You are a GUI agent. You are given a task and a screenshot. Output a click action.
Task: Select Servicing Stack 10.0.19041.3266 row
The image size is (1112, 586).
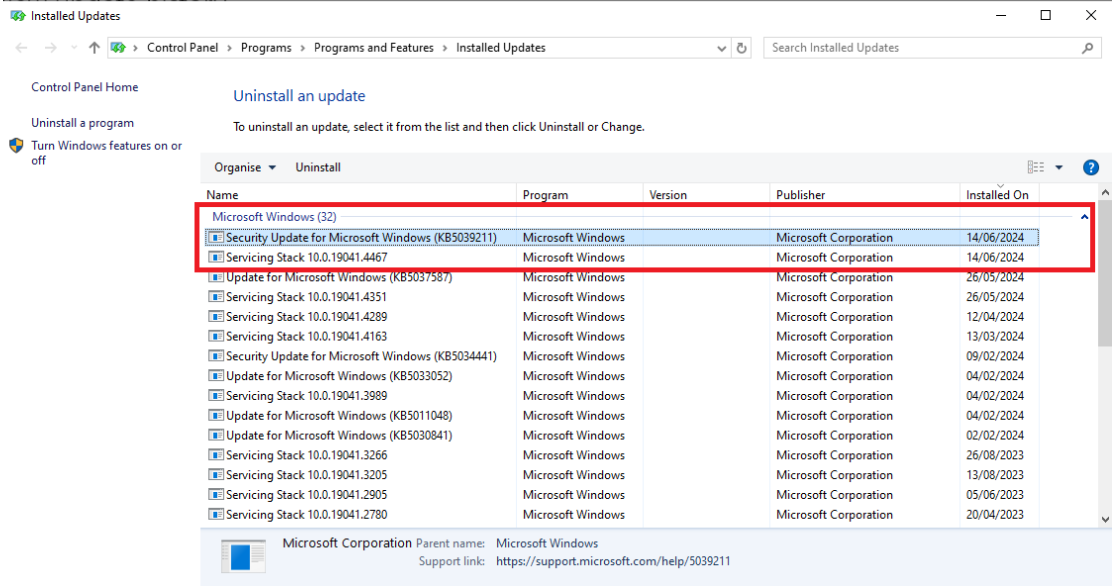(622, 455)
